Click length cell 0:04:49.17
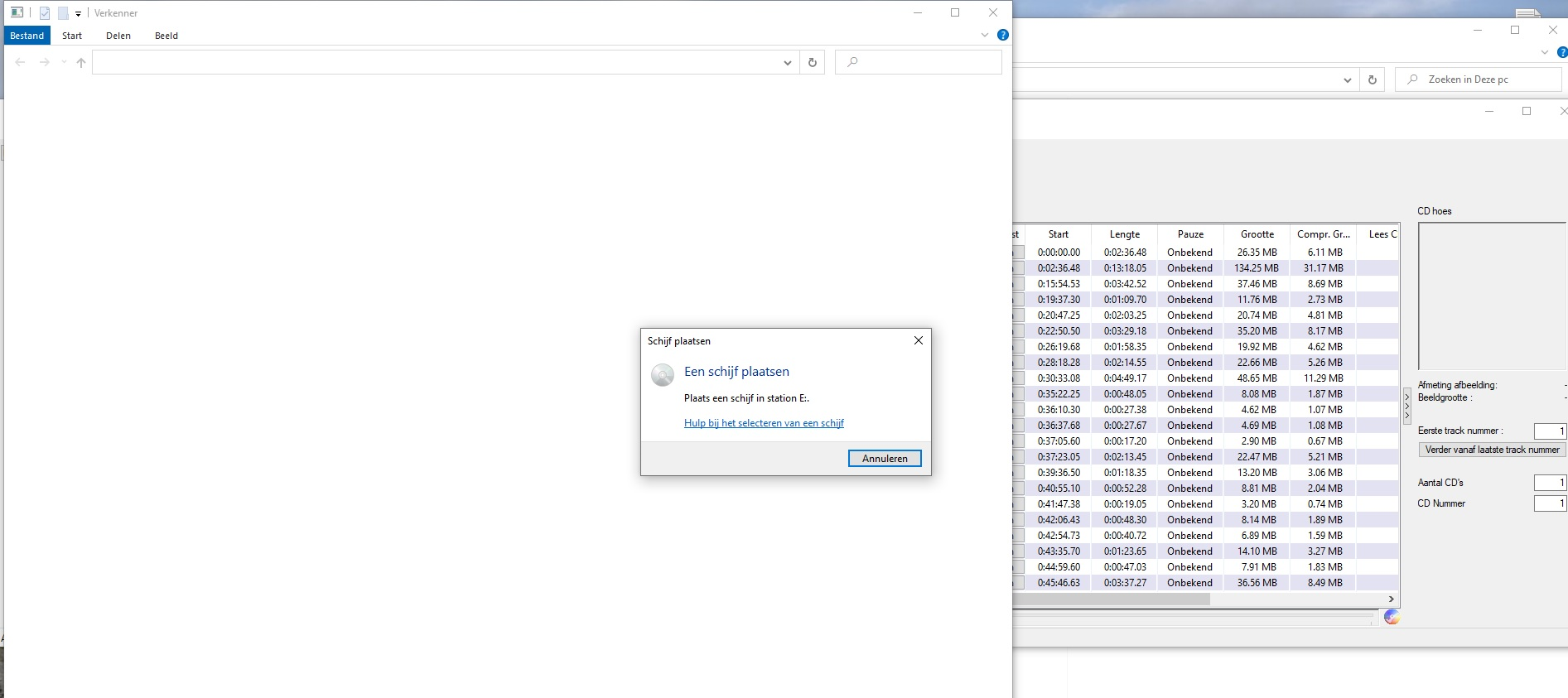The width and height of the screenshot is (1568, 698). [1125, 378]
